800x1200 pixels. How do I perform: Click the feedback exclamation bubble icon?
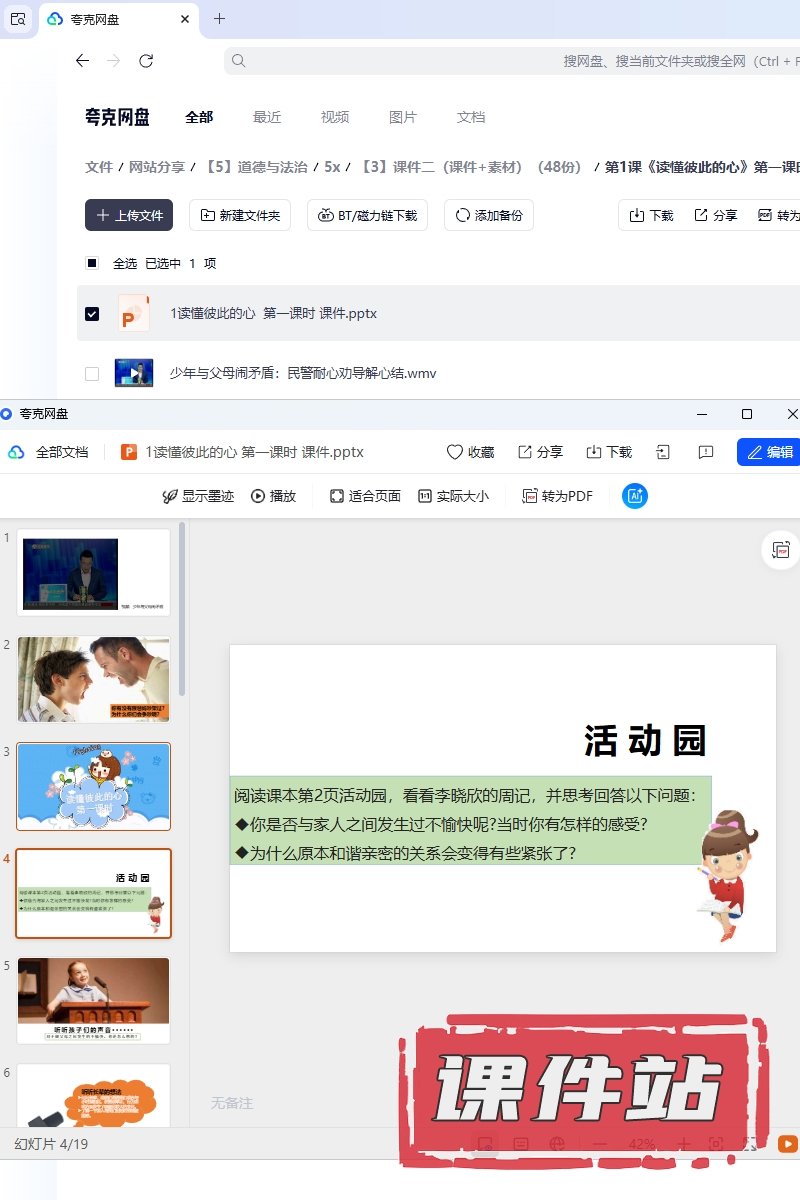click(x=706, y=452)
